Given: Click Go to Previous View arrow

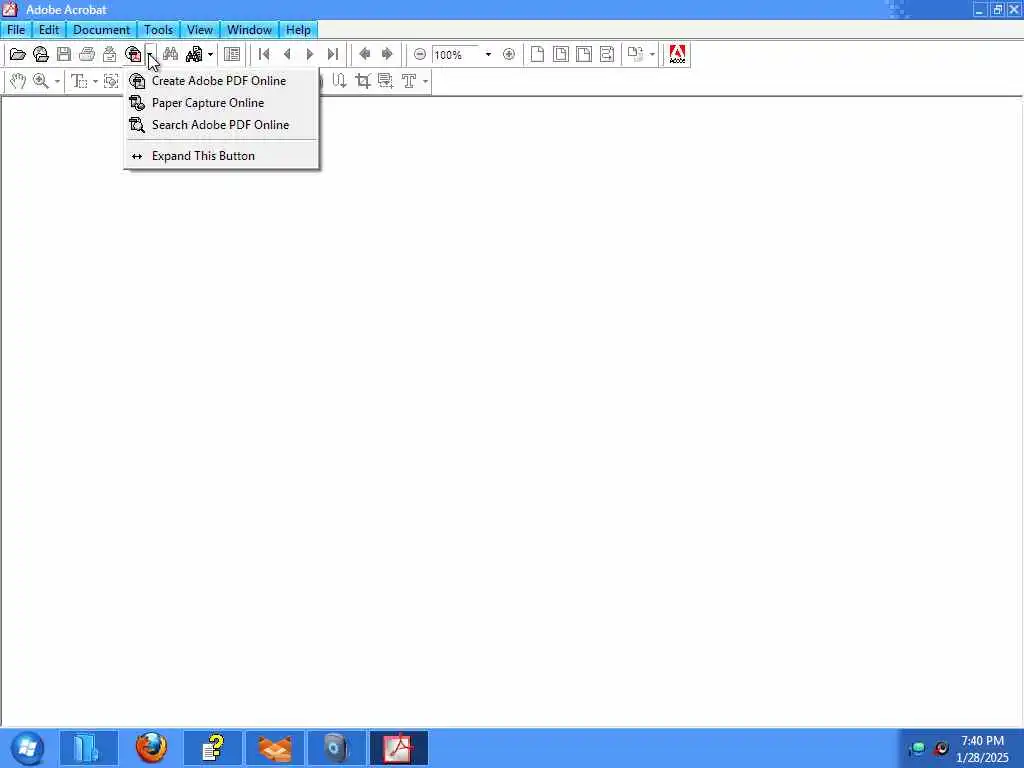Looking at the screenshot, I should click(x=364, y=55).
